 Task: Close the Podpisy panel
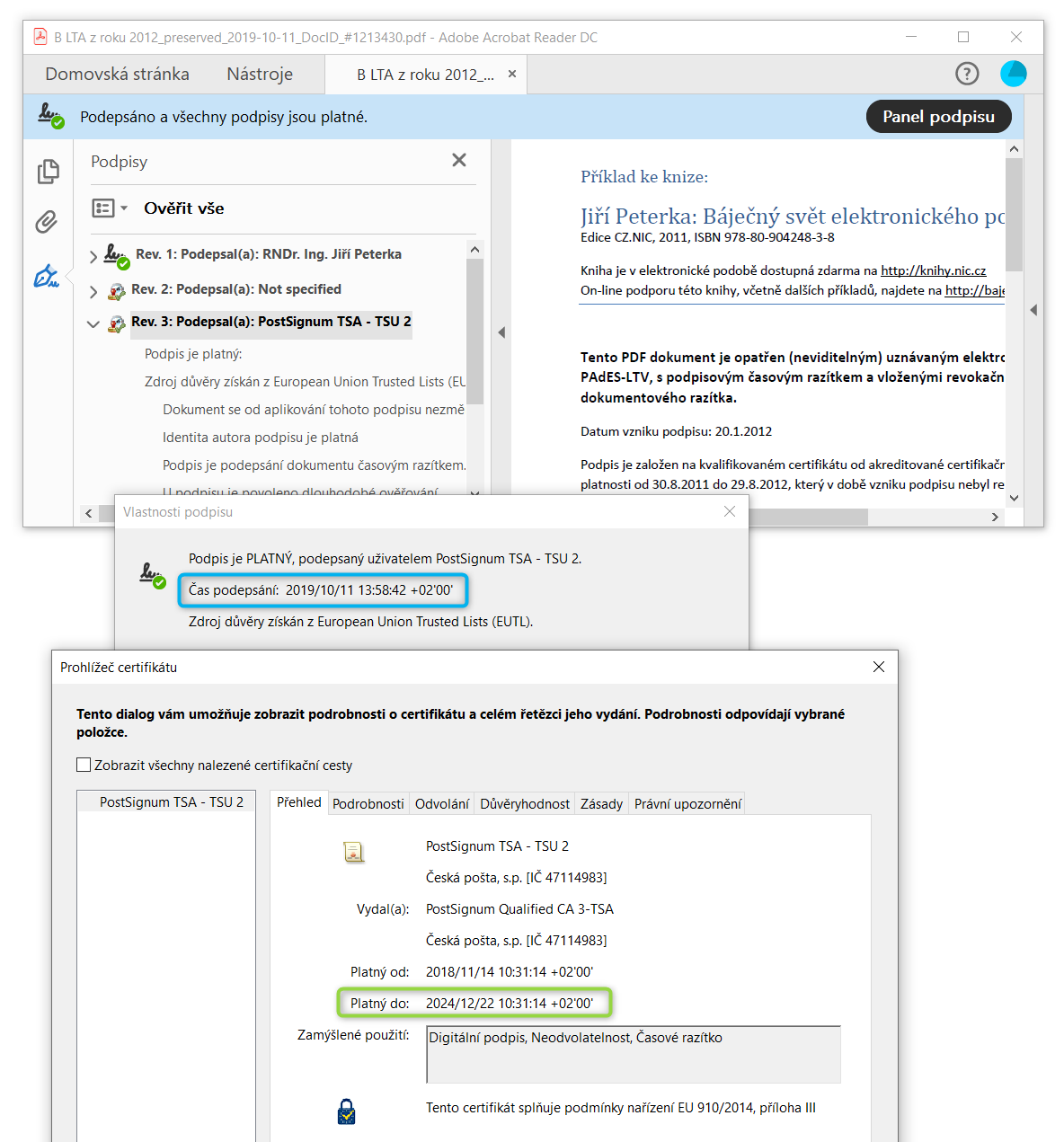pos(459,160)
